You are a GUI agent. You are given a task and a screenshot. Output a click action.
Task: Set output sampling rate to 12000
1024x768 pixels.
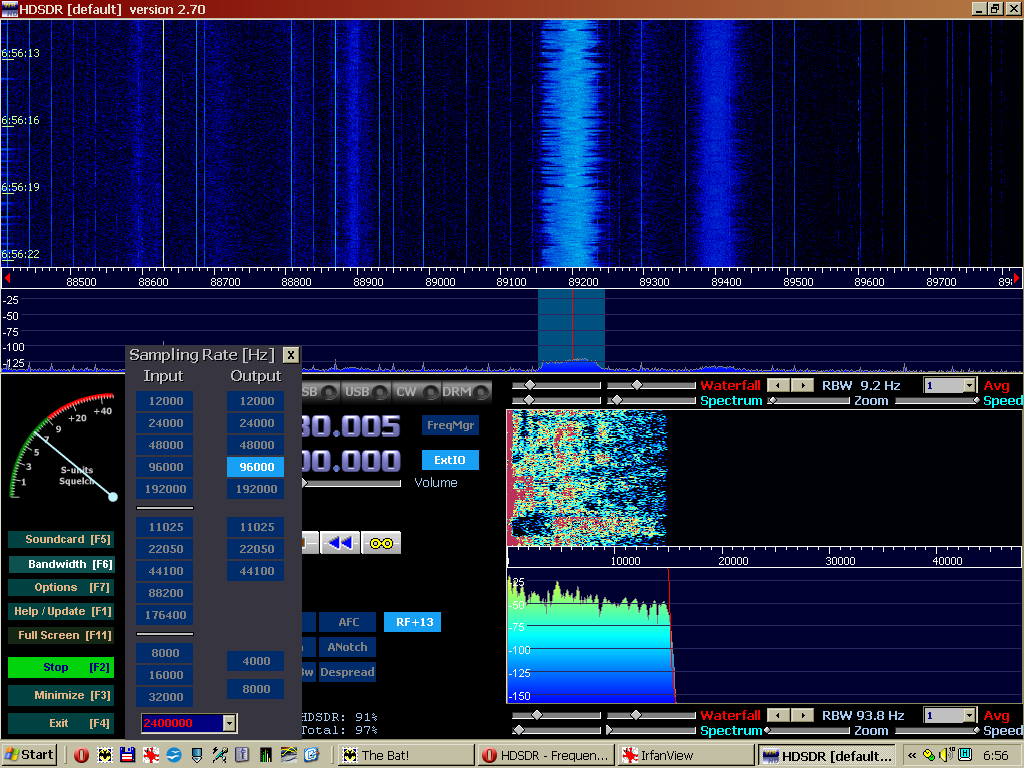tap(255, 401)
